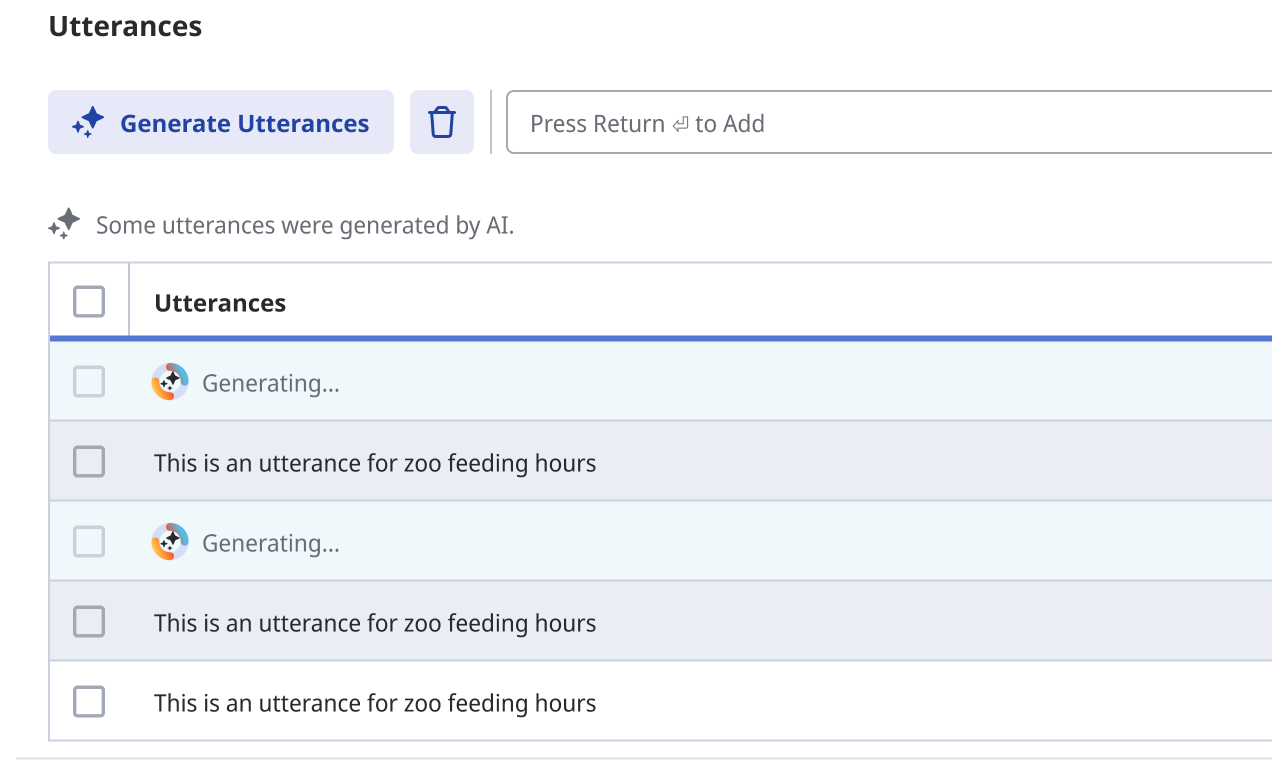This screenshot has height=762, width=1272.
Task: Click the AI sparkle icon beside the notice
Action: [65, 225]
